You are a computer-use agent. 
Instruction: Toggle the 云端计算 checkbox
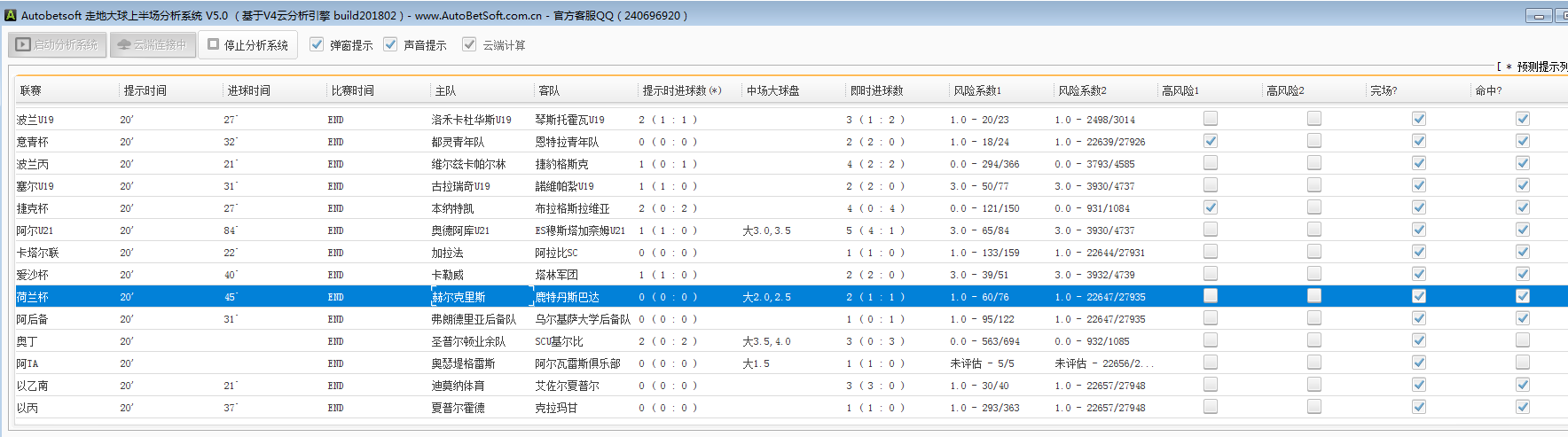coord(469,44)
